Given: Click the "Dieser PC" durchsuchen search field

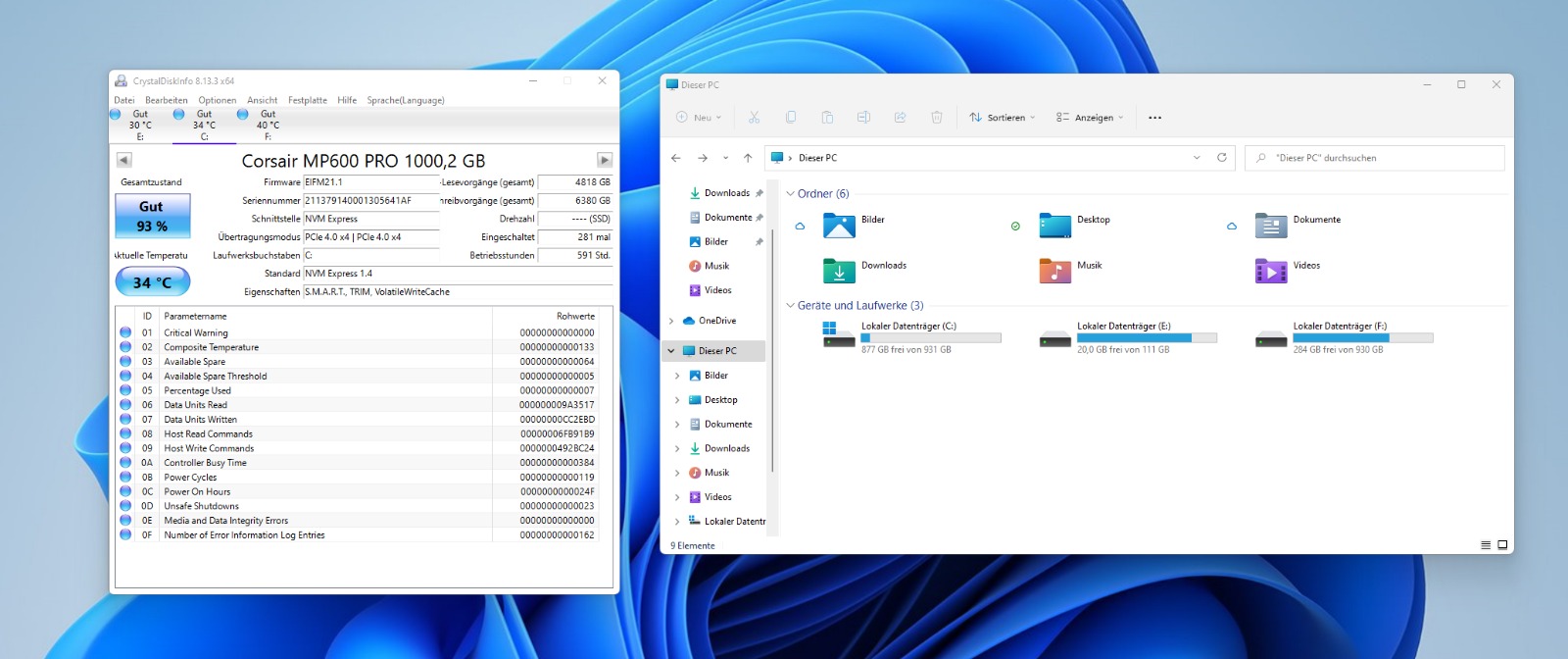Looking at the screenshot, I should (1375, 158).
